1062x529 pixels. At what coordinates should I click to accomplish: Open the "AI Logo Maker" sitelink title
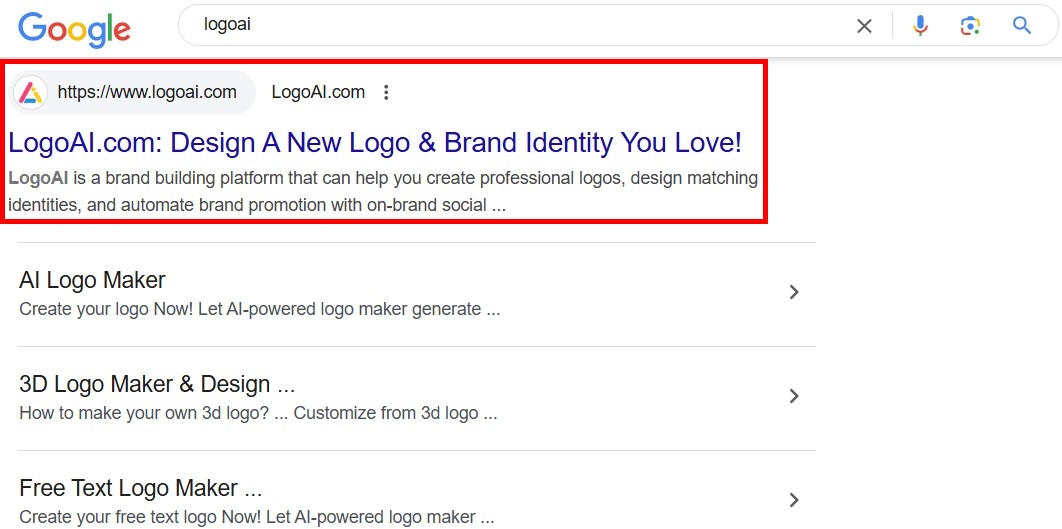coord(92,280)
